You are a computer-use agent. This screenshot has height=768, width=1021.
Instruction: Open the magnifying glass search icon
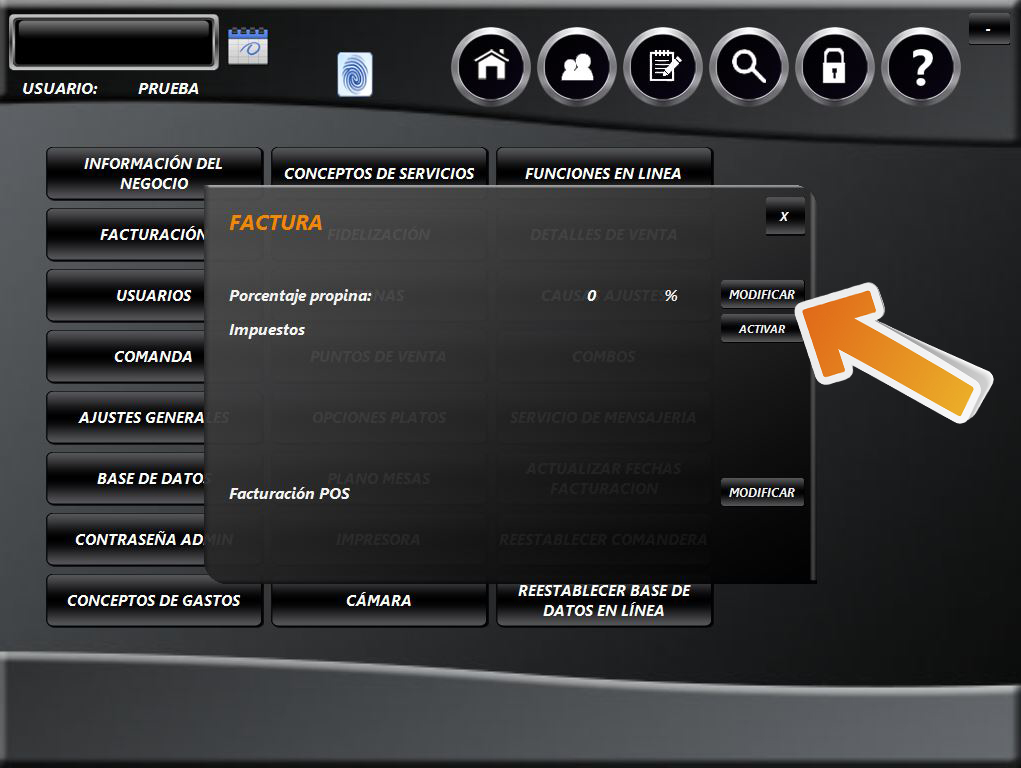pyautogui.click(x=748, y=66)
